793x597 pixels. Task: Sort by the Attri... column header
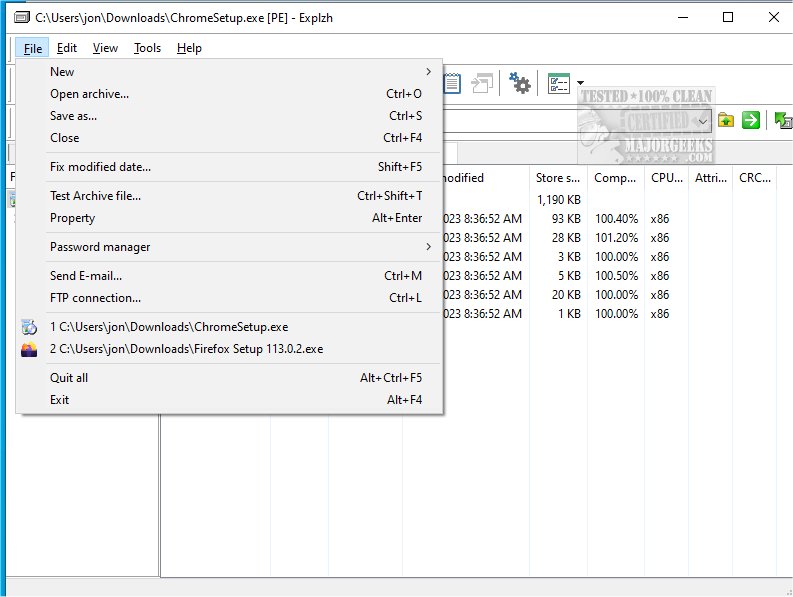711,178
